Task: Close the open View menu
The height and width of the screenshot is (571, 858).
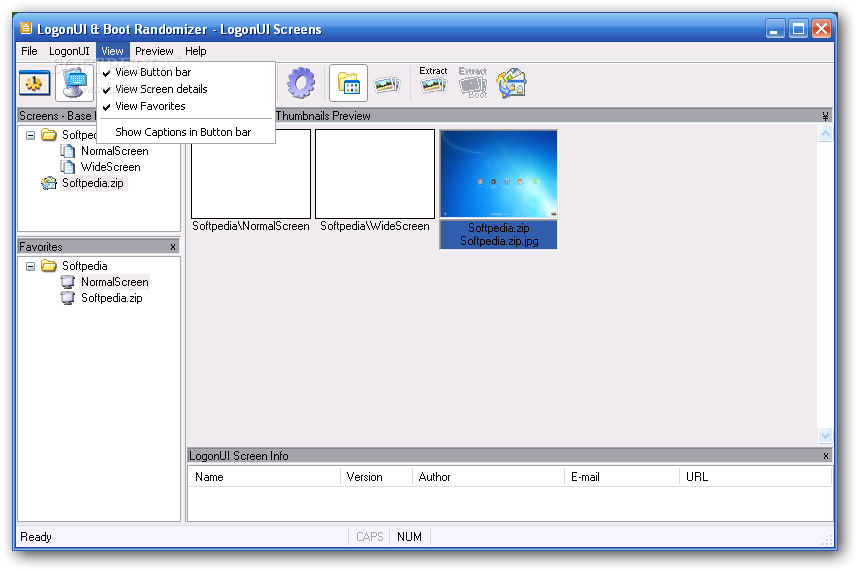Action: 112,51
